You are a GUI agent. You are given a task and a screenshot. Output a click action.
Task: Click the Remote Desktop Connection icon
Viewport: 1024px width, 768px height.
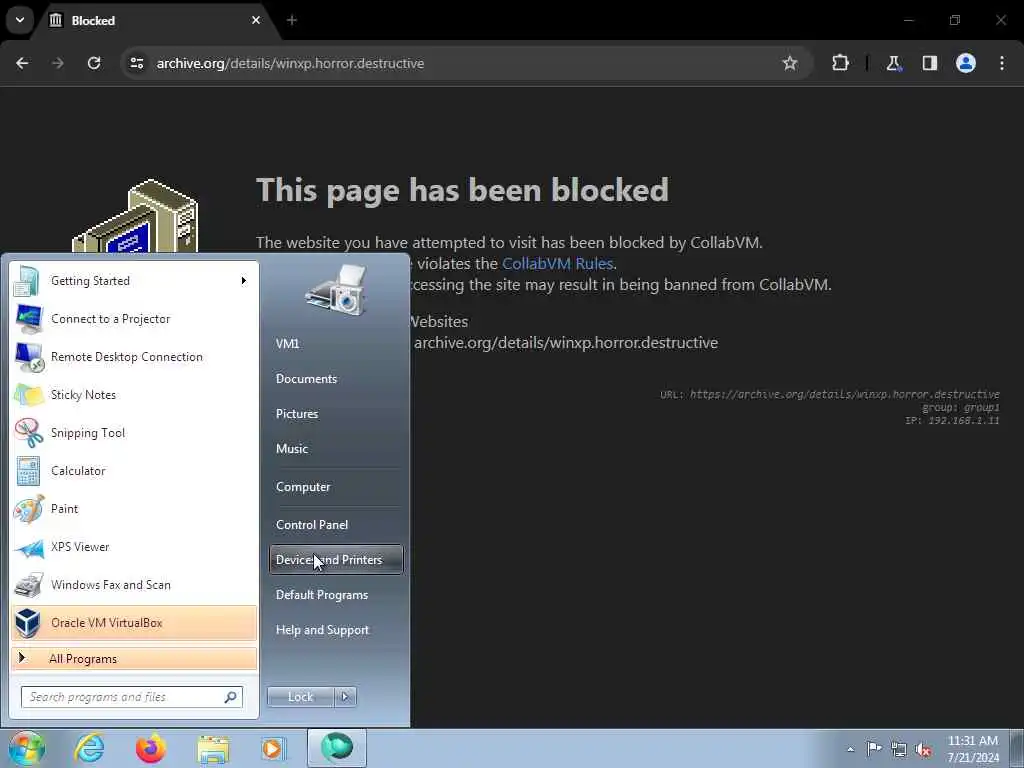[x=29, y=357]
